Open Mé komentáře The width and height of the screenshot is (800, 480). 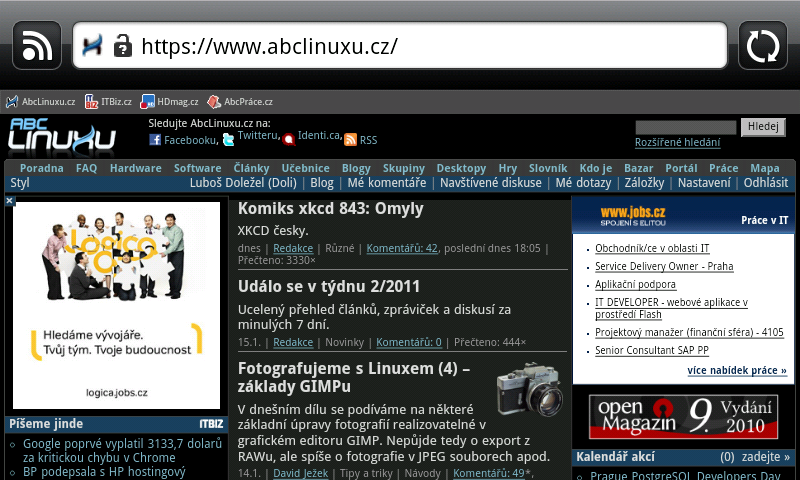[387, 183]
